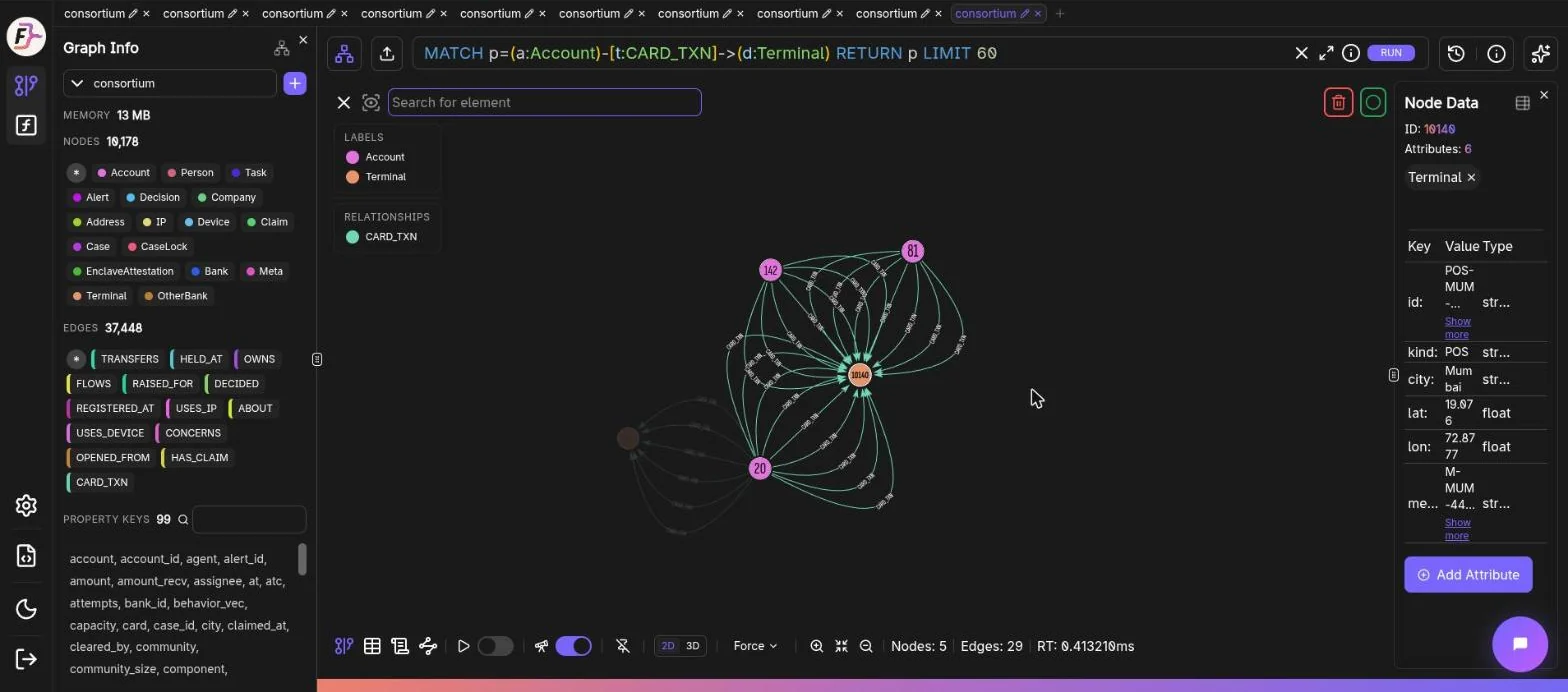This screenshot has width=1568, height=692.
Task: Click the unpin nodes icon
Action: [623, 646]
